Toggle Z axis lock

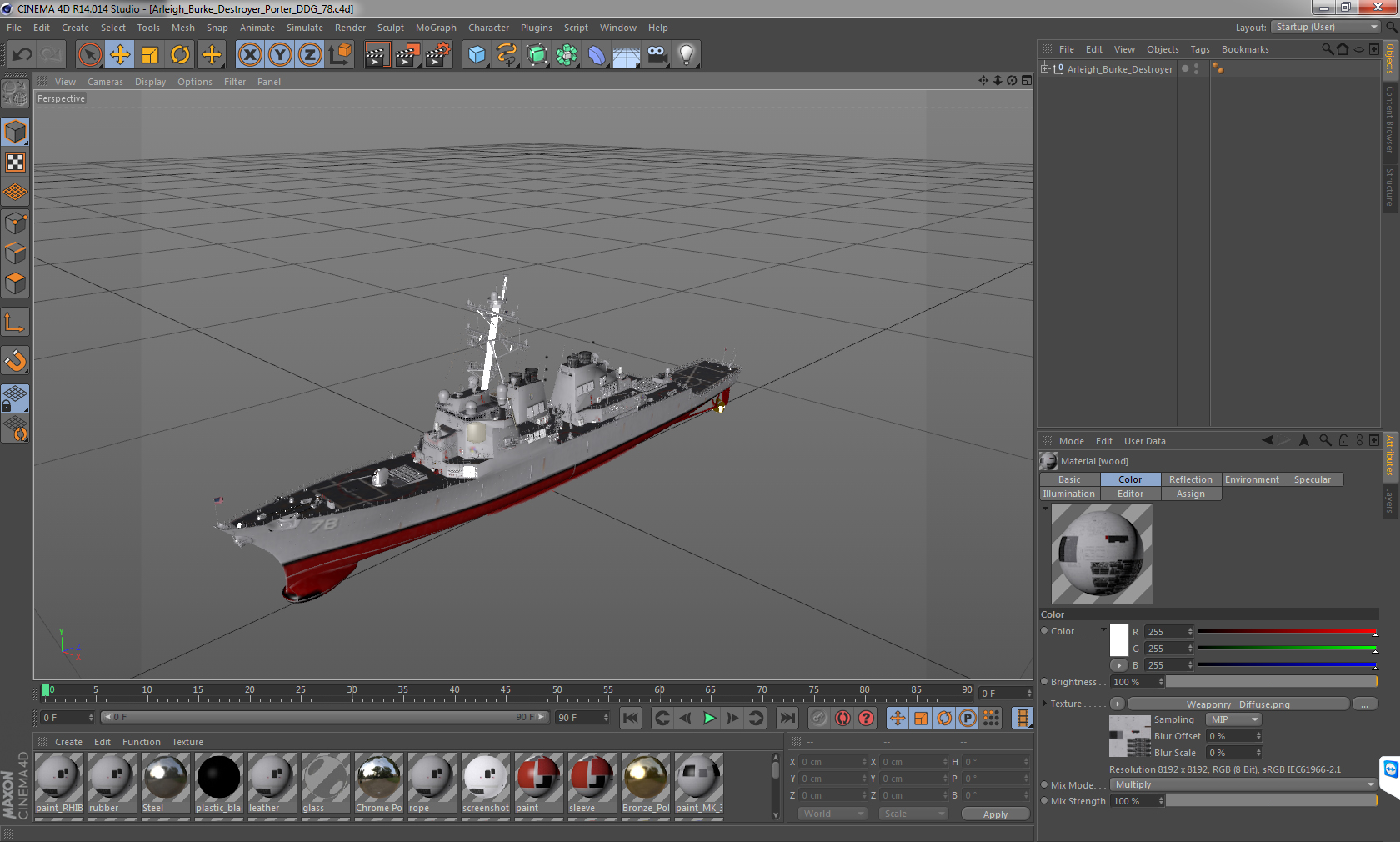pyautogui.click(x=310, y=55)
